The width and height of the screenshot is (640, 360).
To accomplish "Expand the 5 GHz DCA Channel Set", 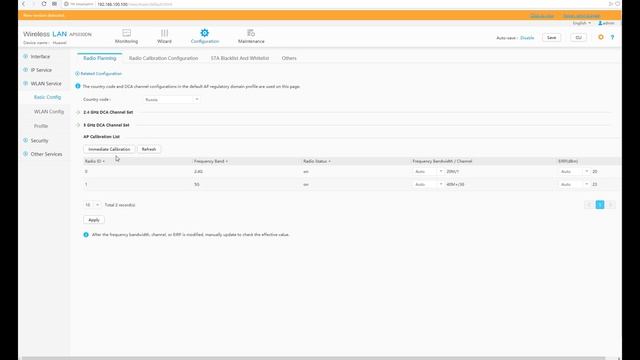I will tap(78, 125).
